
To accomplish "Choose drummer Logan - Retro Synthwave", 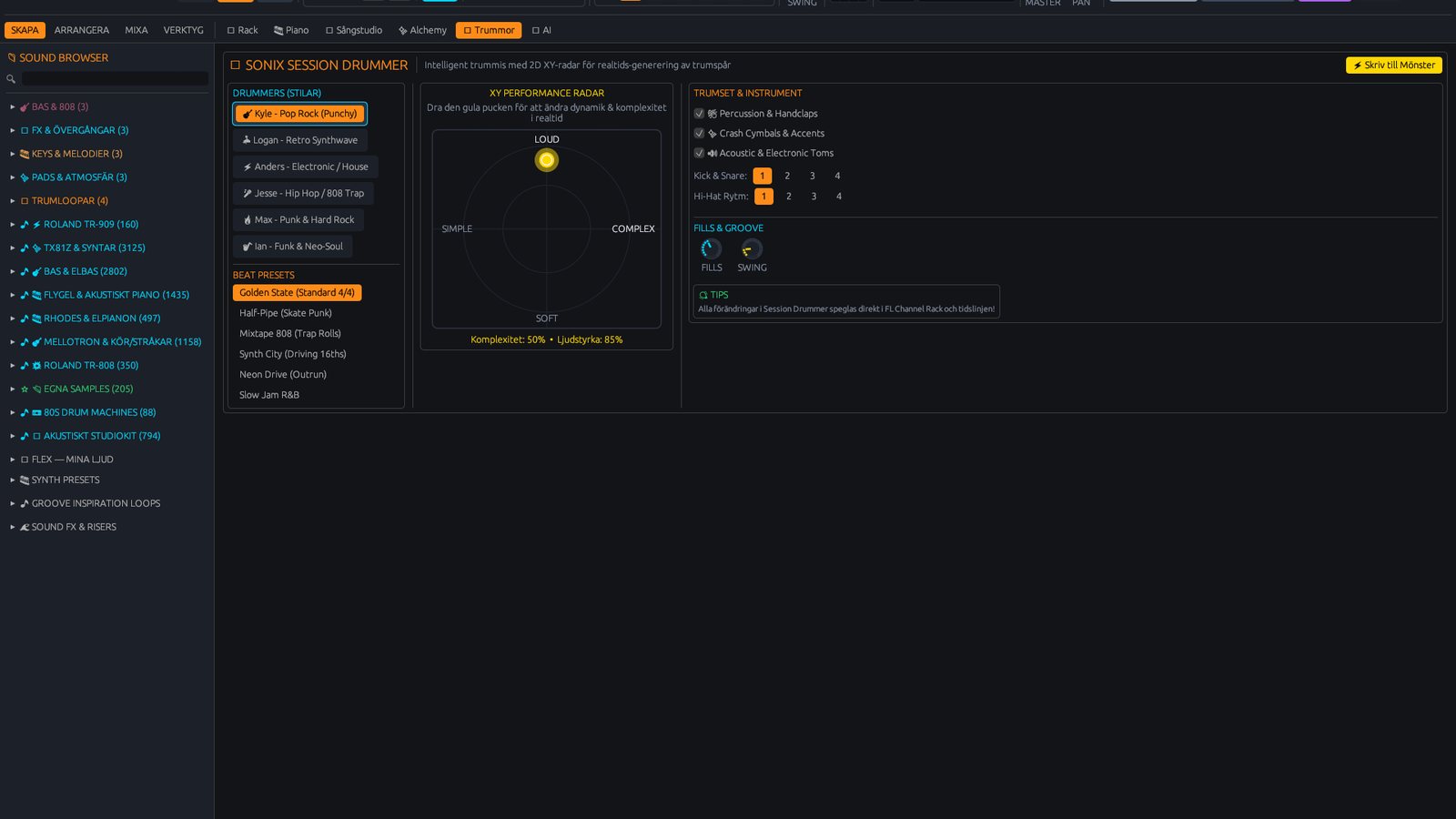I will pyautogui.click(x=300, y=140).
